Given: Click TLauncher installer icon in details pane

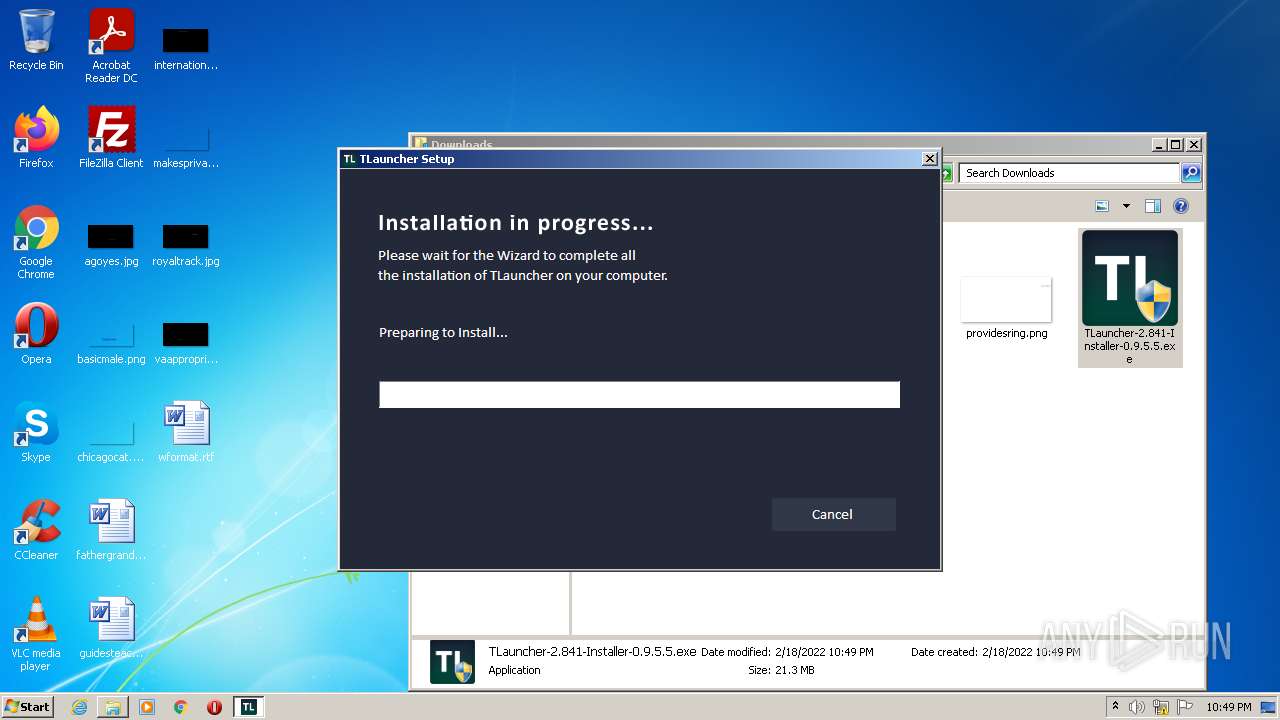Looking at the screenshot, I should (x=452, y=662).
